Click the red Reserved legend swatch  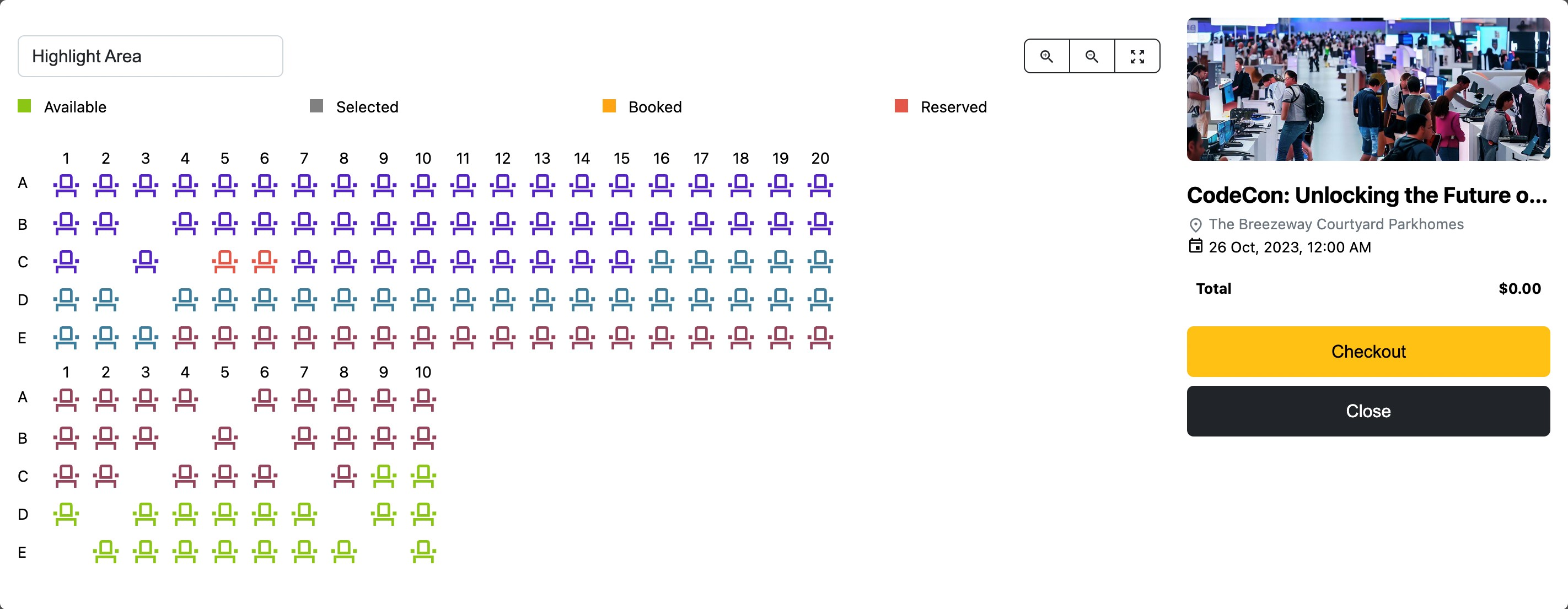(901, 106)
